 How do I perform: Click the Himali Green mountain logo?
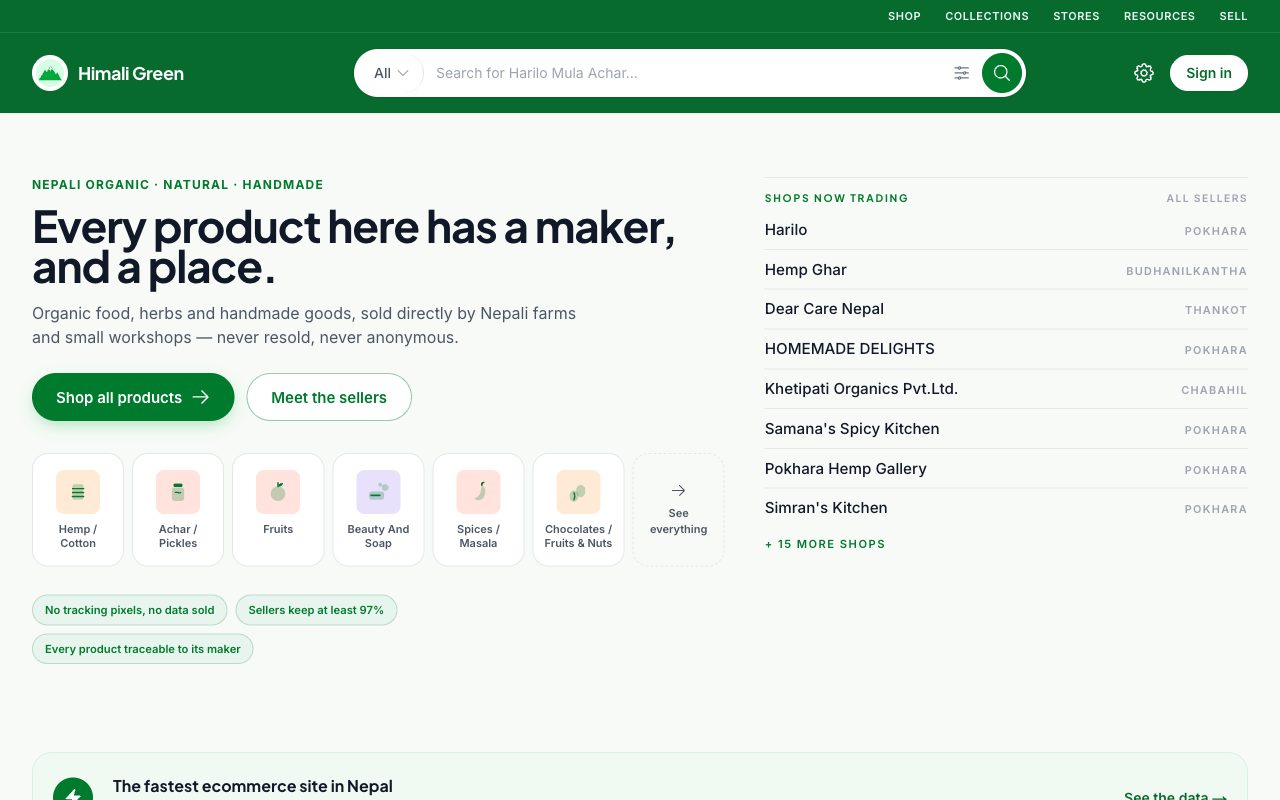click(x=50, y=73)
